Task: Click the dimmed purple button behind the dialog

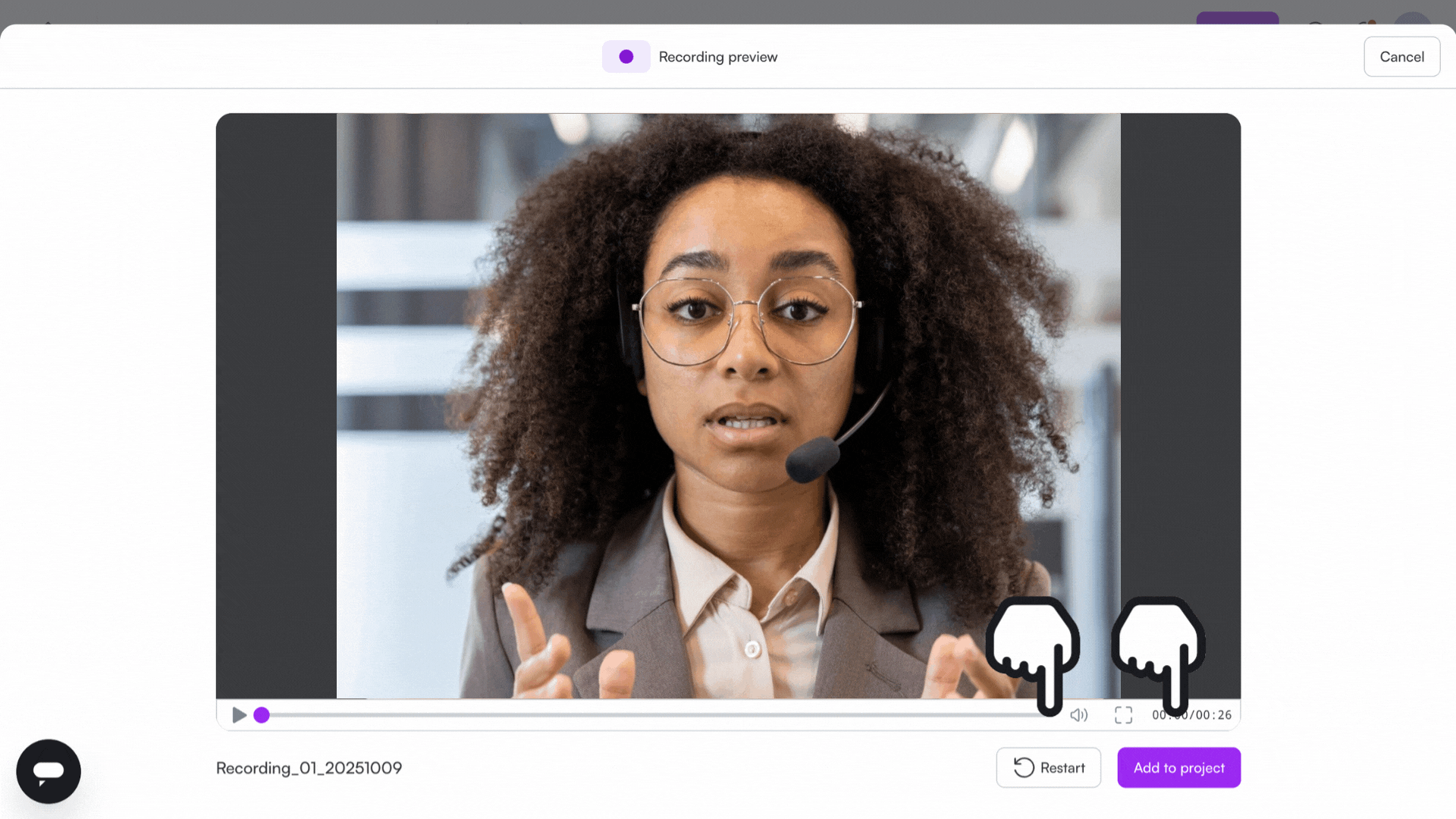Action: coord(1237,17)
